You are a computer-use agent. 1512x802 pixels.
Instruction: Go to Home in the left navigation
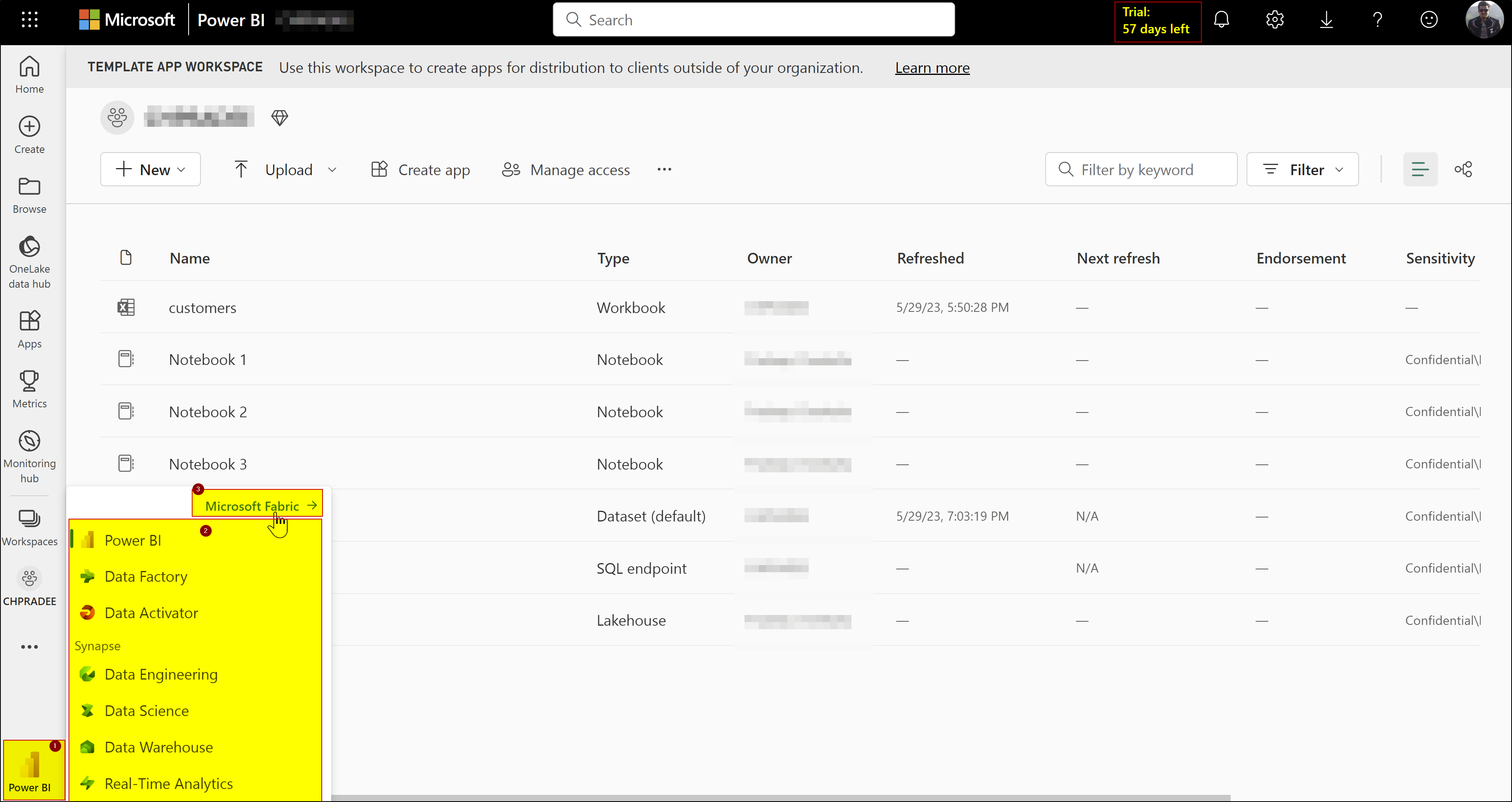29,74
